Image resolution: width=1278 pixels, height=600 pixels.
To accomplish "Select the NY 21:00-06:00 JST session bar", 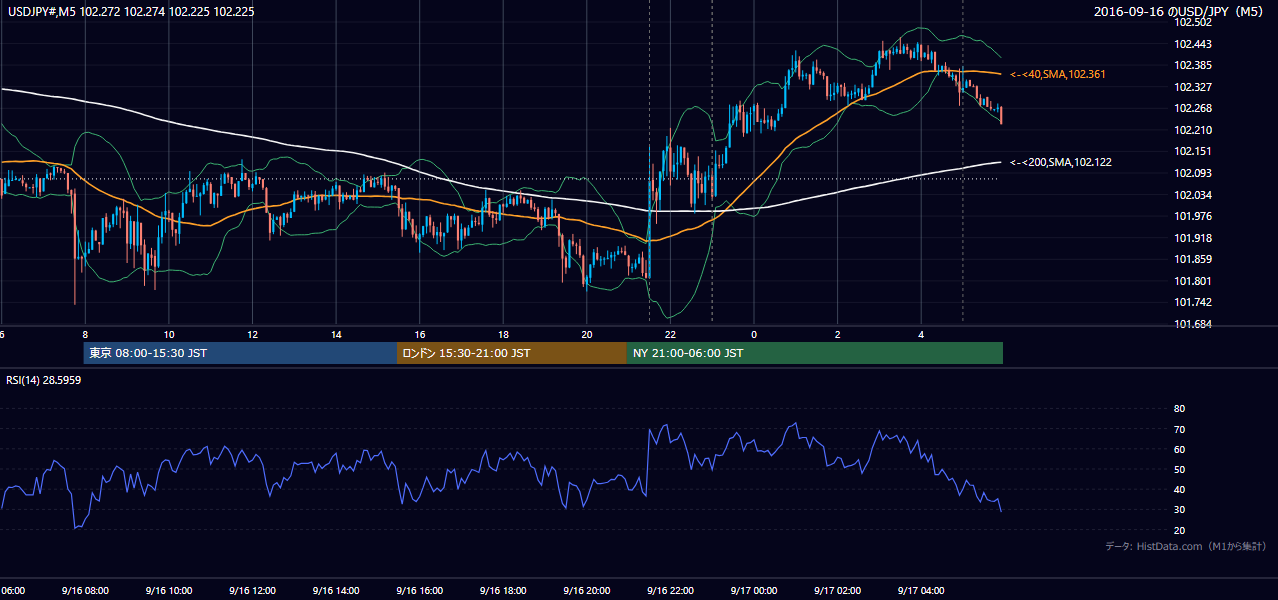I will tap(815, 353).
